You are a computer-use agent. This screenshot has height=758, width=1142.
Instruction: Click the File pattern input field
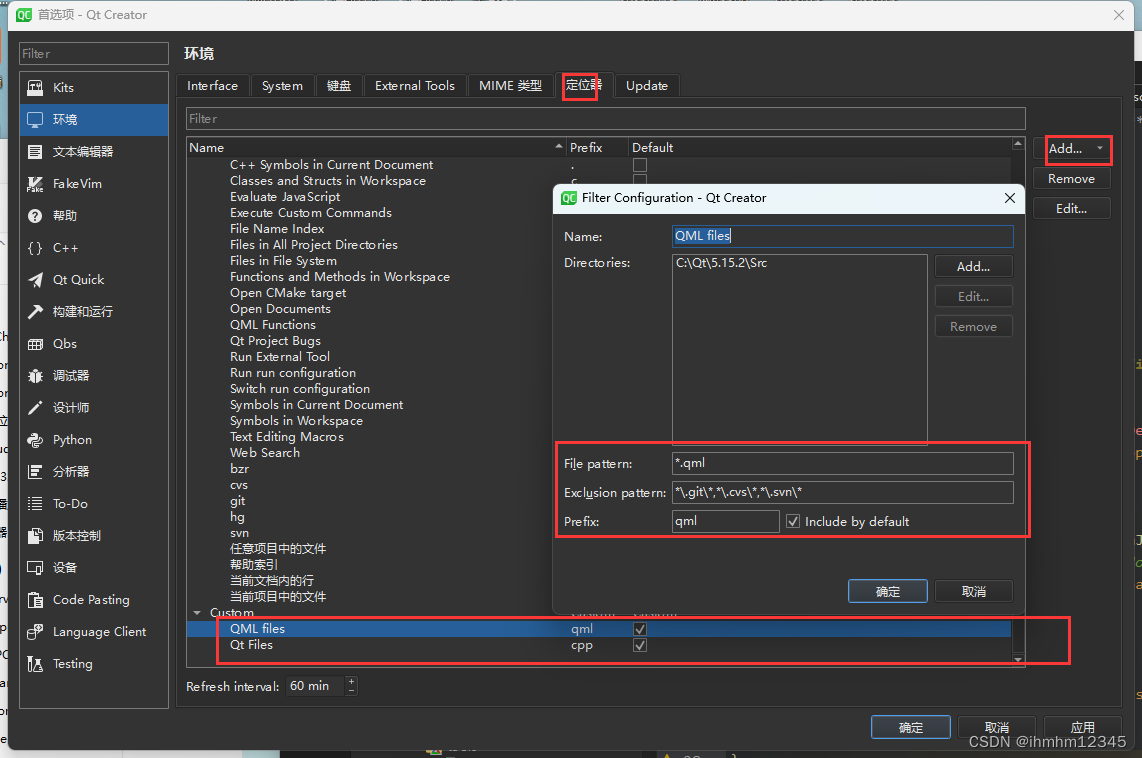843,463
